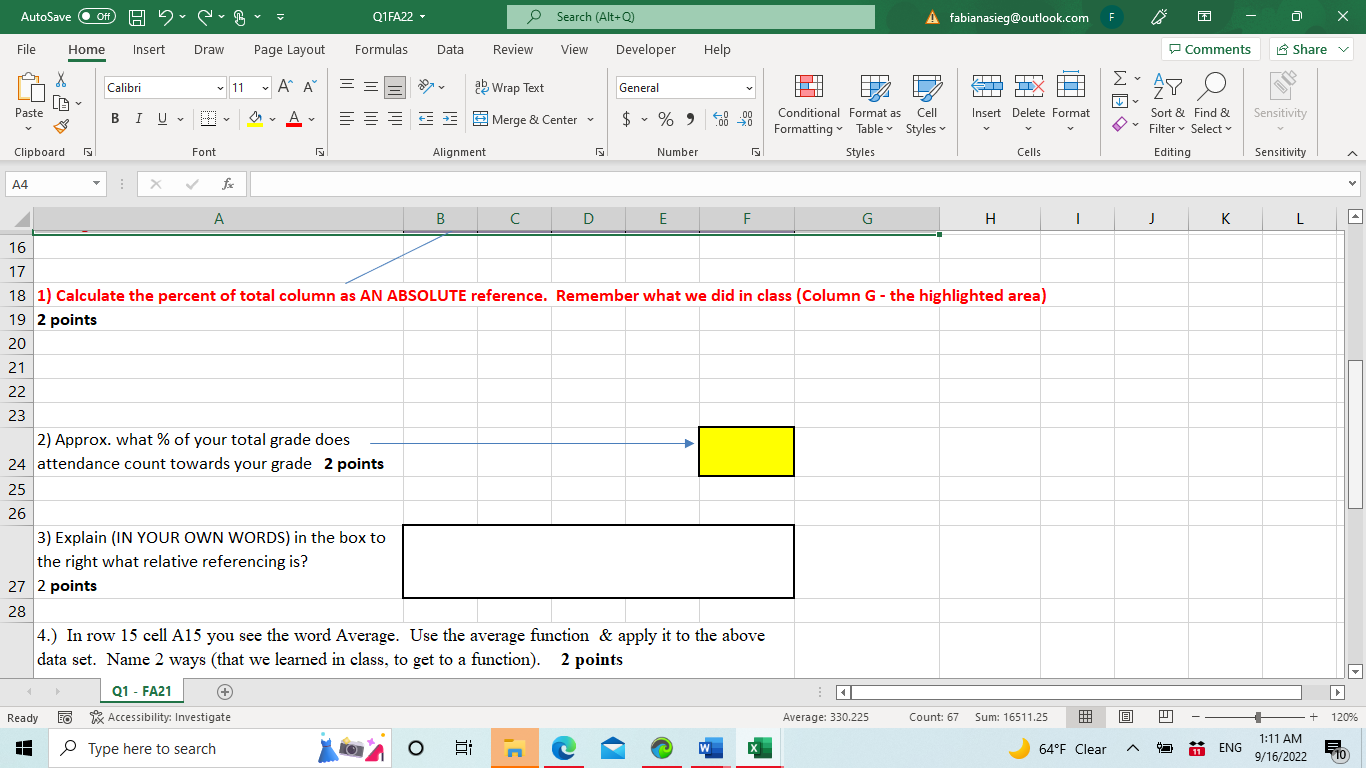Open the Conditional Formatting menu
Viewport: 1366px width, 768px height.
(808, 104)
